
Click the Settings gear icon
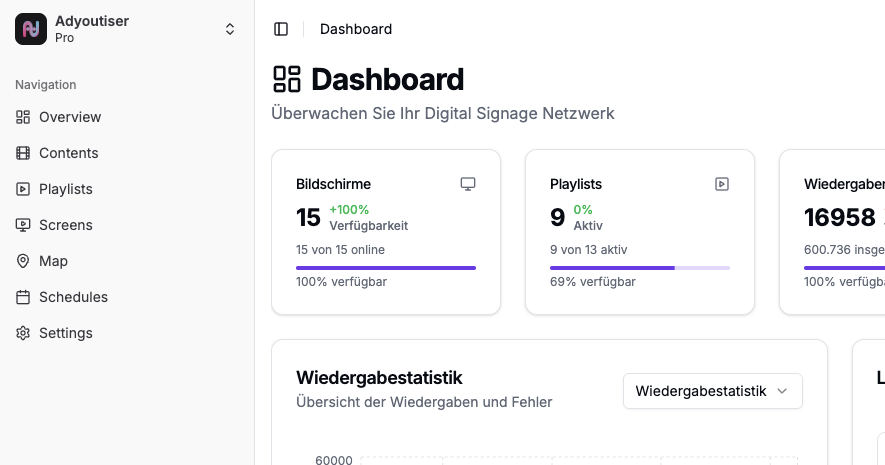23,333
